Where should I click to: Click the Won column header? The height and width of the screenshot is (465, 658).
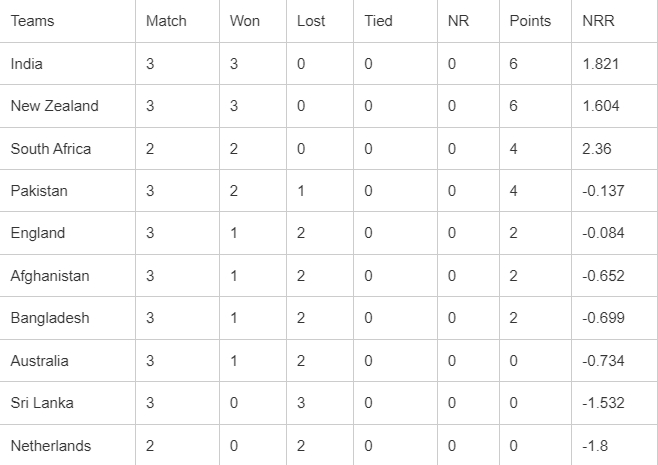click(x=244, y=21)
